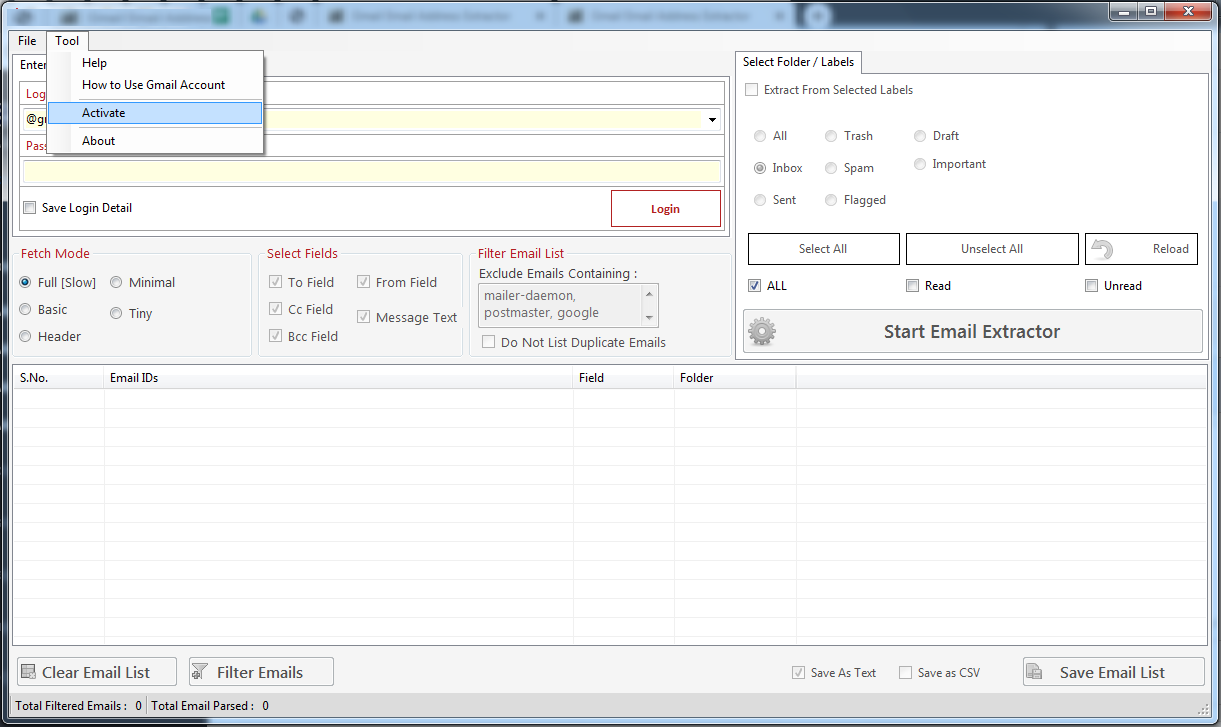The height and width of the screenshot is (727, 1221).
Task: Click exclude list scrollbar down arrow
Action: tap(651, 318)
